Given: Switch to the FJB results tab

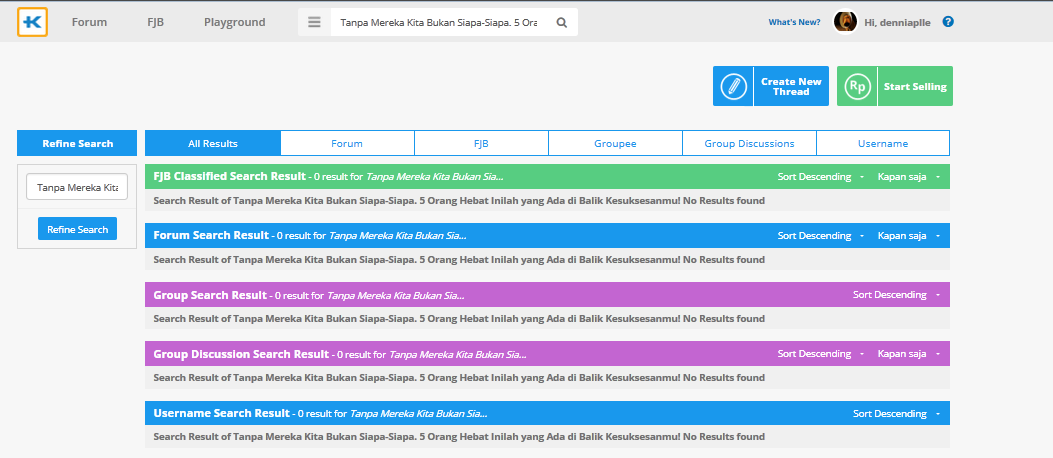Looking at the screenshot, I should tap(482, 143).
